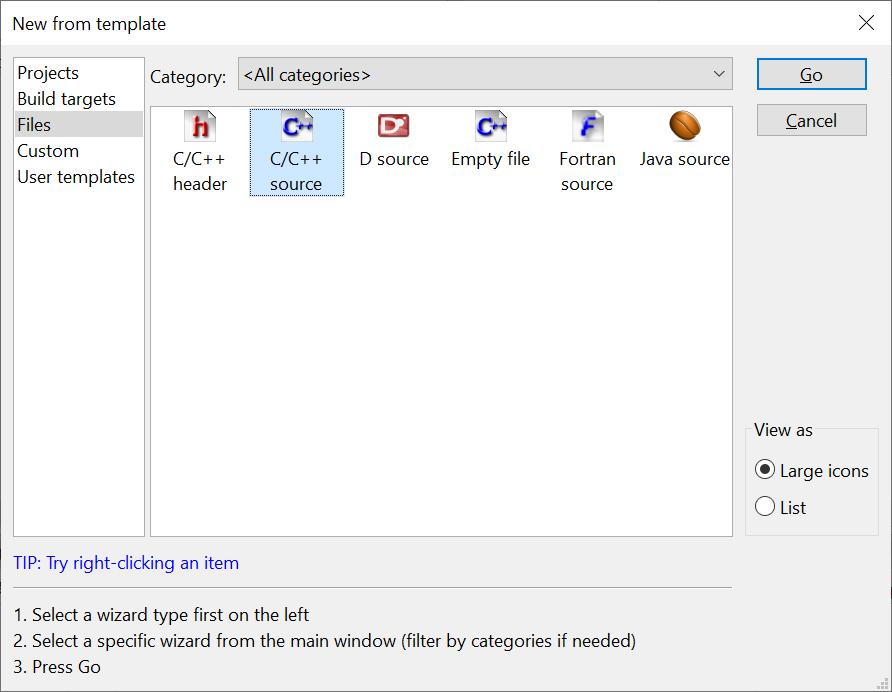Screen dimensions: 892x692
Task: Select the C/C++ source file icon
Action: (x=297, y=127)
